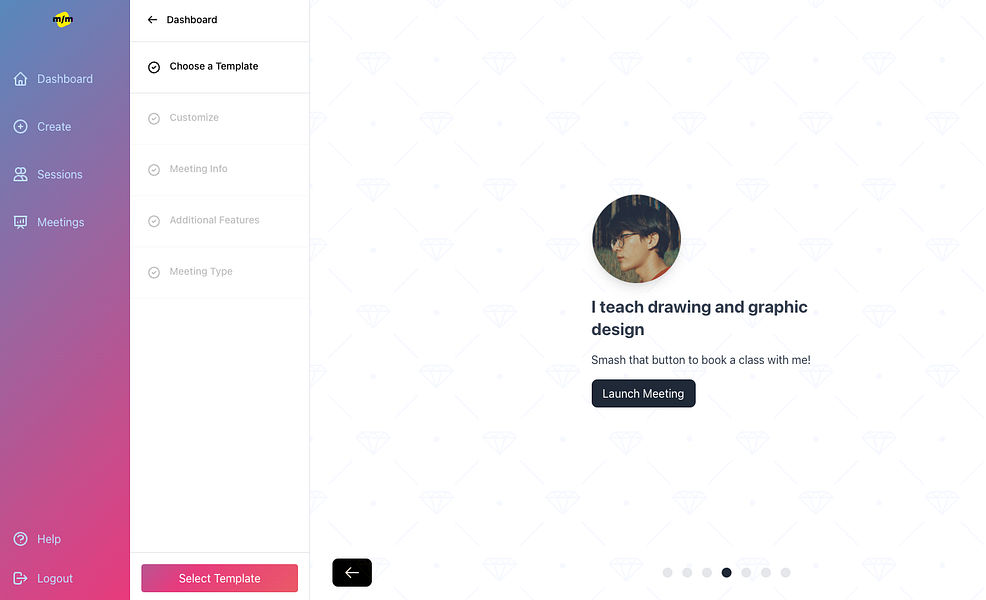Click the circular profile photo

coord(636,239)
